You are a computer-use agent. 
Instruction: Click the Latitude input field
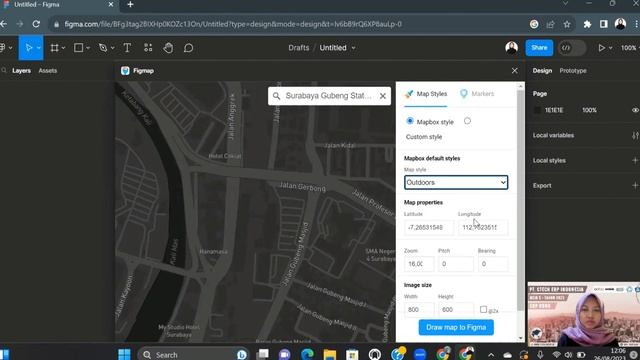click(428, 227)
